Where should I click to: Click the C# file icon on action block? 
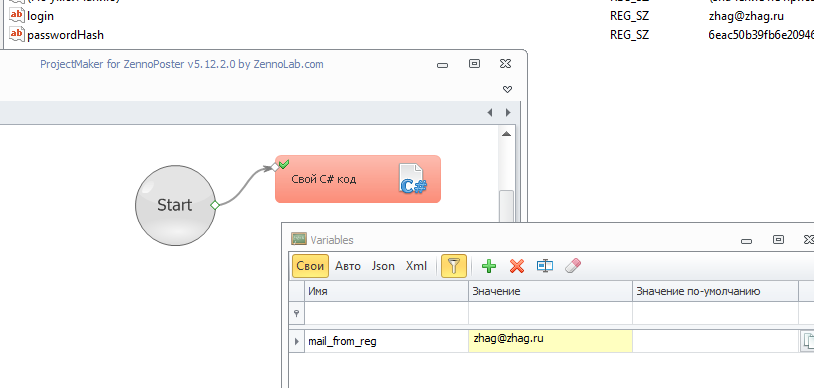[412, 179]
